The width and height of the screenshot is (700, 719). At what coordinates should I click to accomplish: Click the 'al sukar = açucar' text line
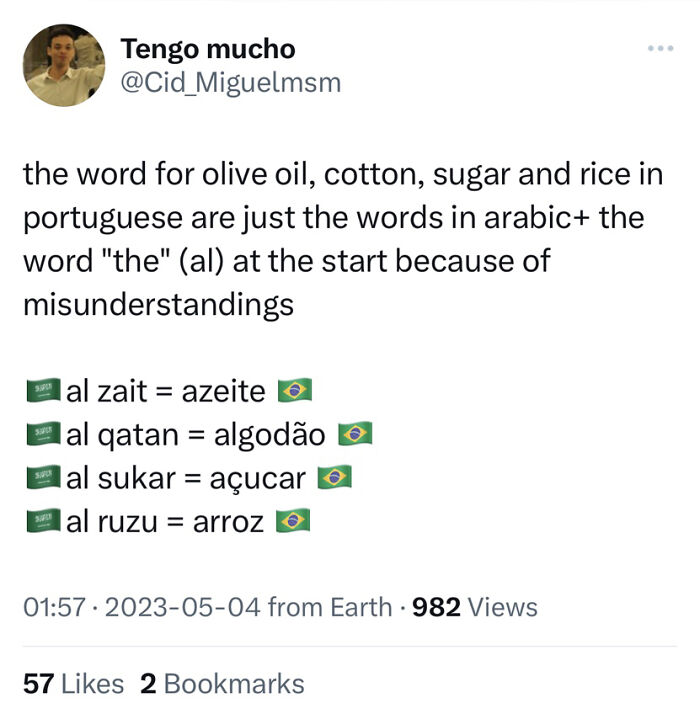pos(186,478)
